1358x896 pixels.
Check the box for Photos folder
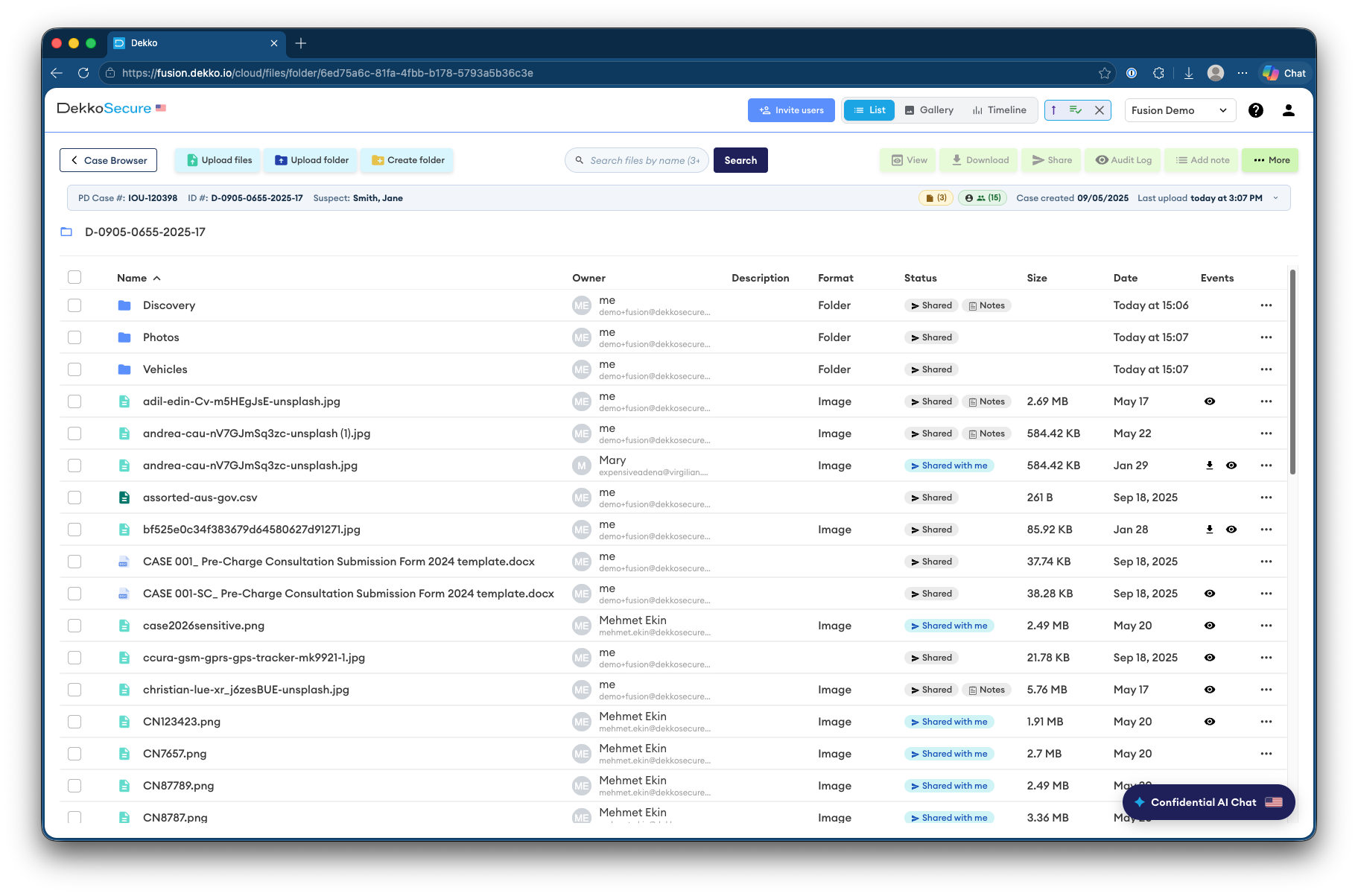coord(74,337)
